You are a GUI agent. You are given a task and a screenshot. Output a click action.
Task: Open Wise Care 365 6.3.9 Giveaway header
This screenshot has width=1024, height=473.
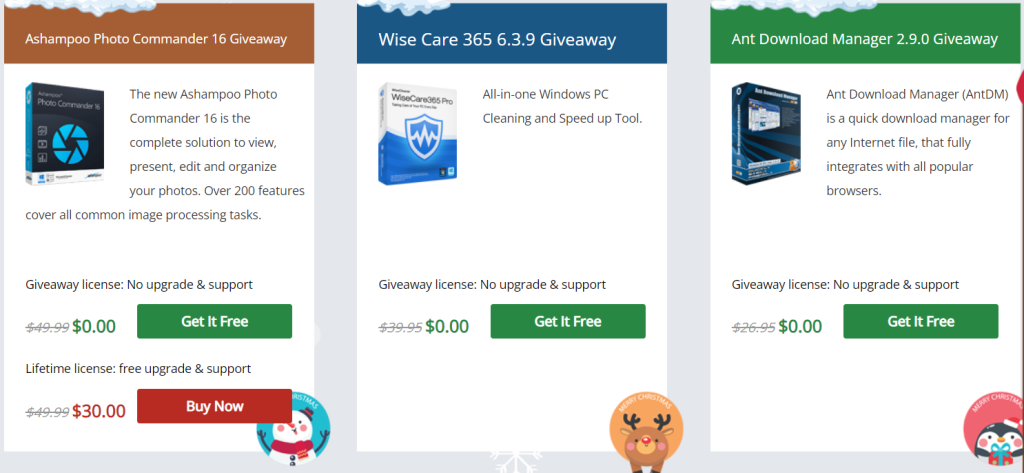(x=497, y=40)
